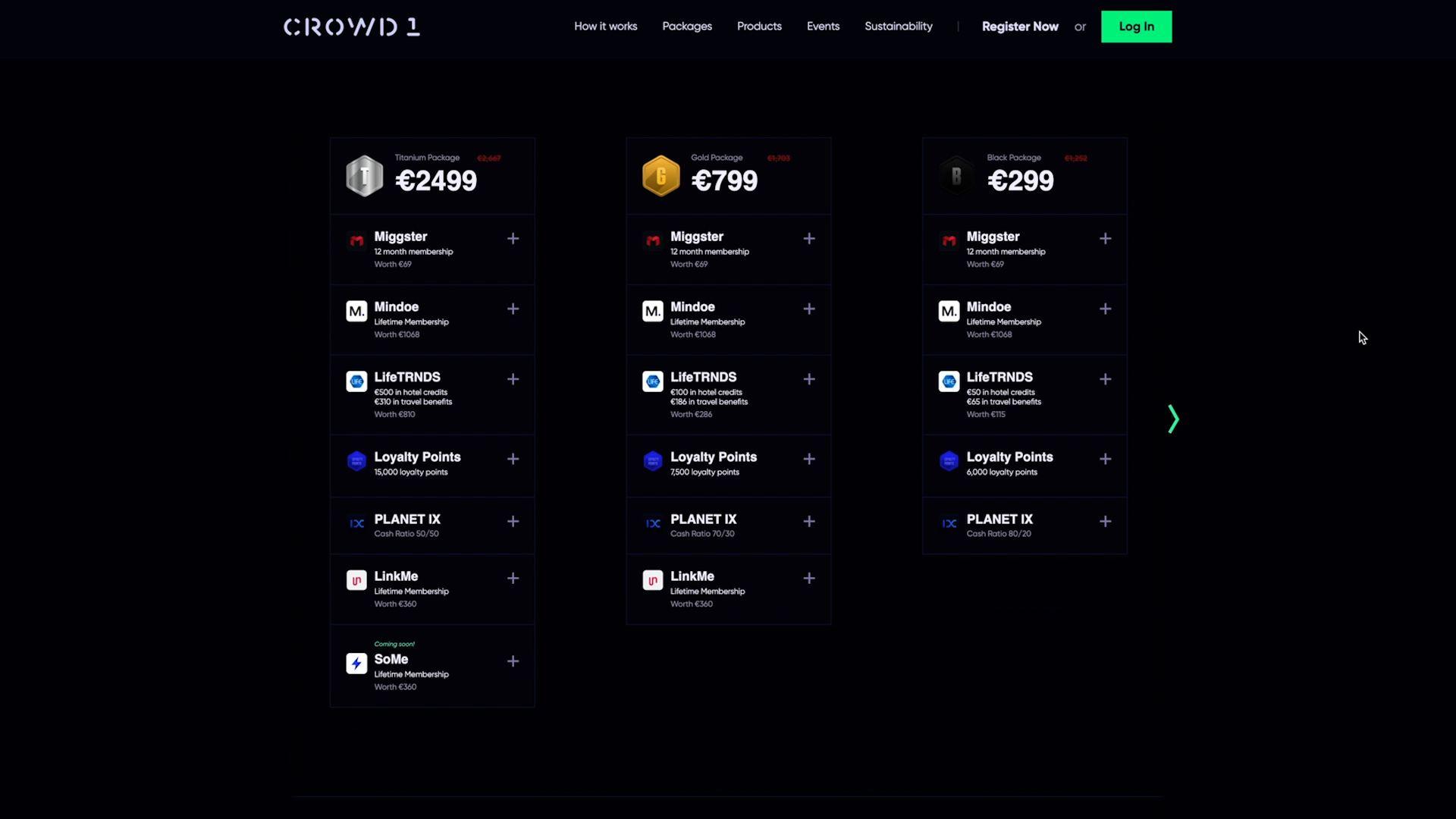1456x819 pixels.
Task: Click the LinkMe icon in Gold package
Action: [653, 580]
